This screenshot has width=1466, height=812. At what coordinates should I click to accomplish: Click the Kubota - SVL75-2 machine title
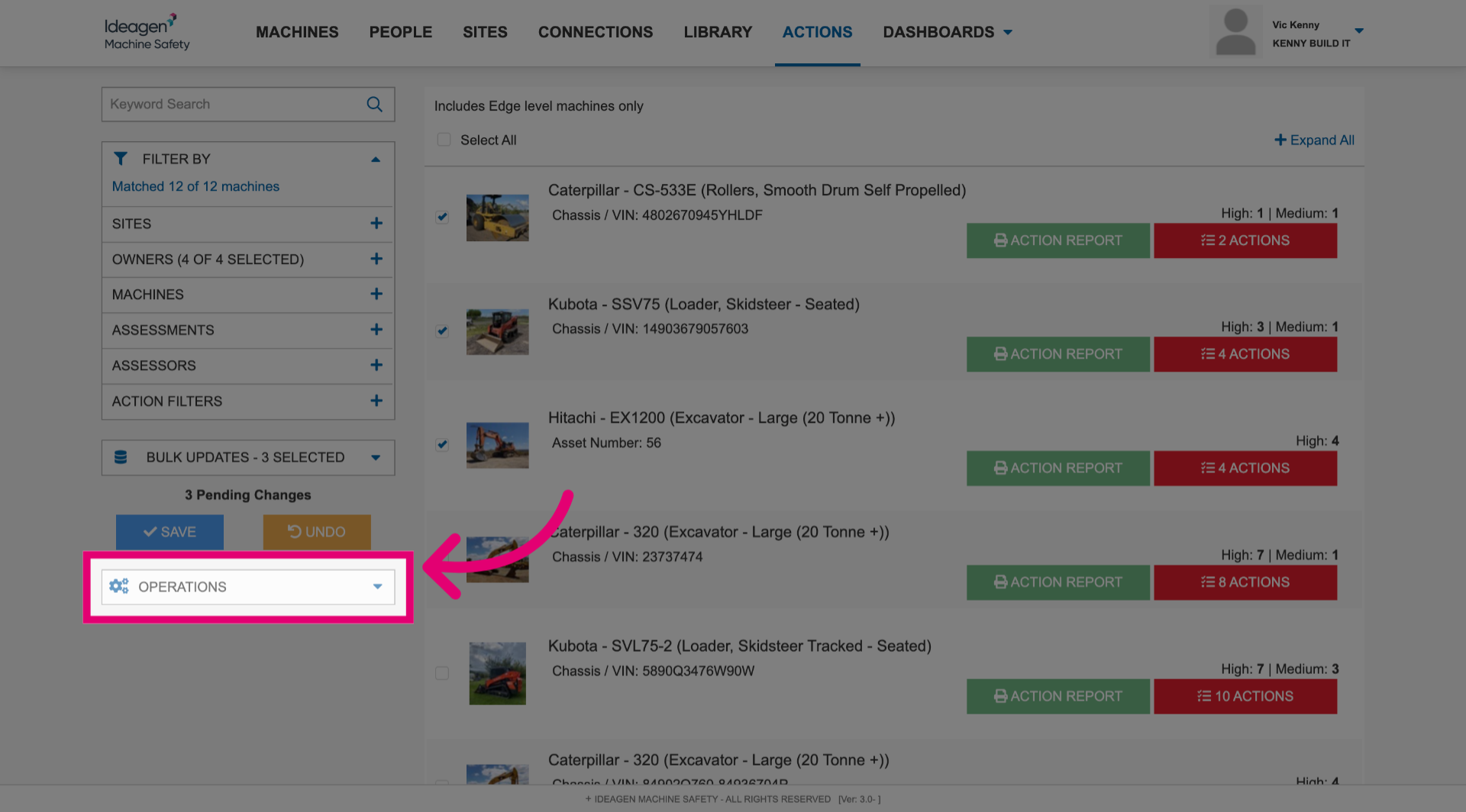739,646
